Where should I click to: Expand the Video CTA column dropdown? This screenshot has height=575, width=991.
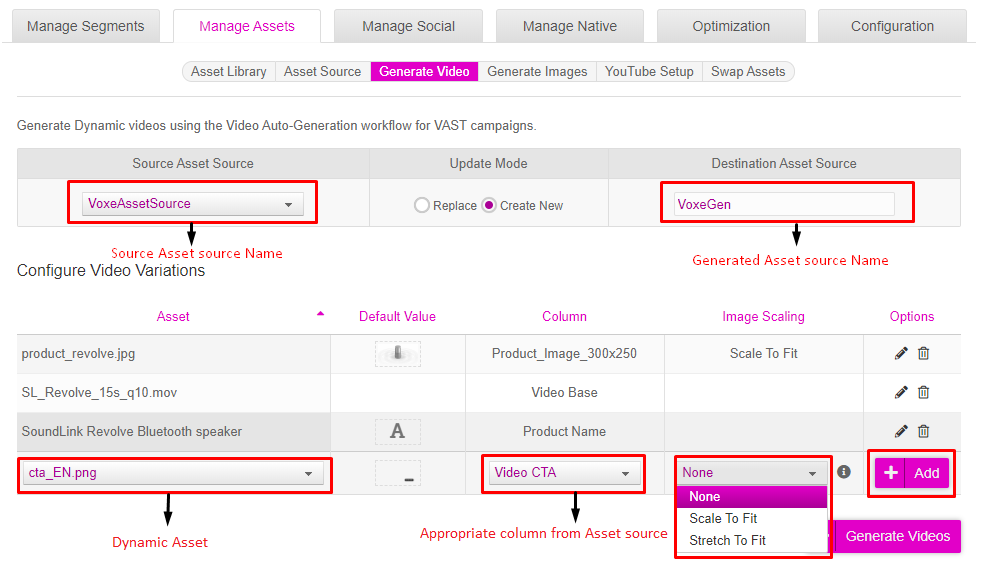click(x=564, y=473)
